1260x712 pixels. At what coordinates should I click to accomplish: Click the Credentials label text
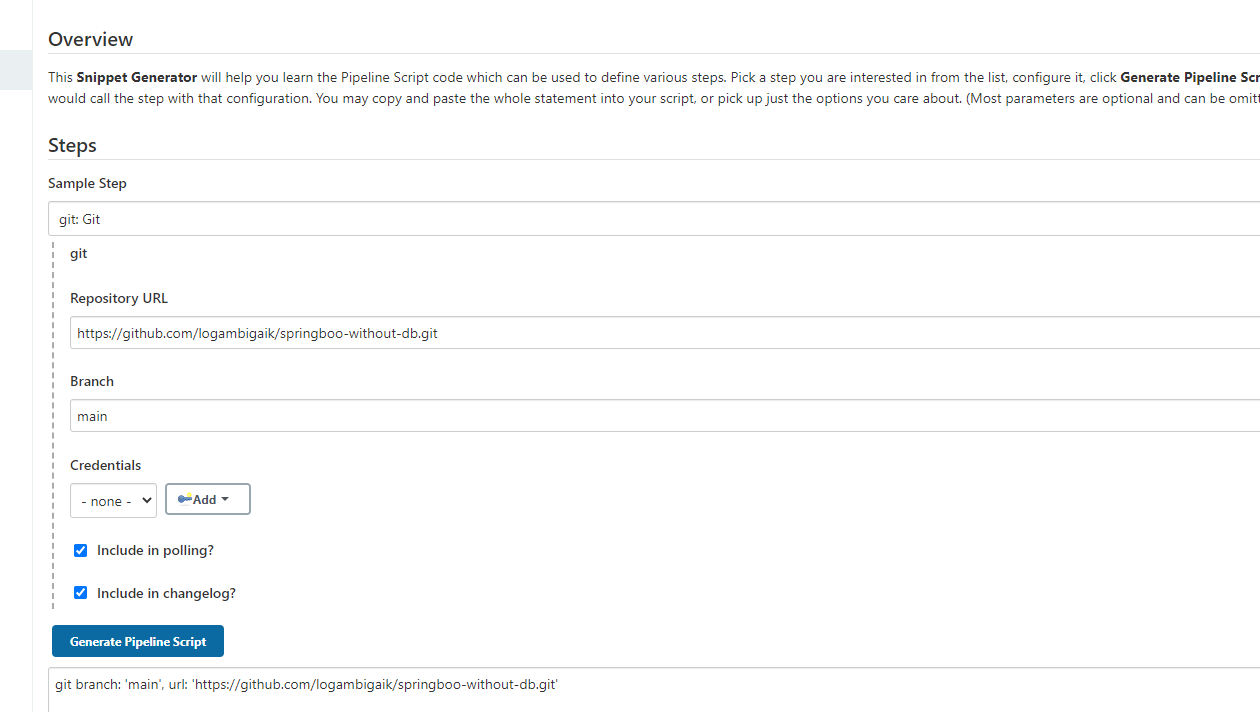click(x=105, y=465)
